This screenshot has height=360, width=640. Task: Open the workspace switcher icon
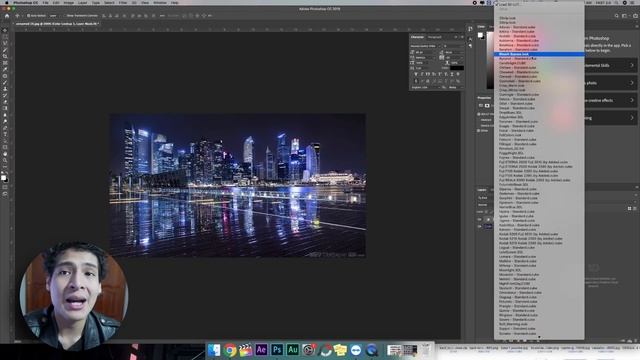tap(624, 16)
